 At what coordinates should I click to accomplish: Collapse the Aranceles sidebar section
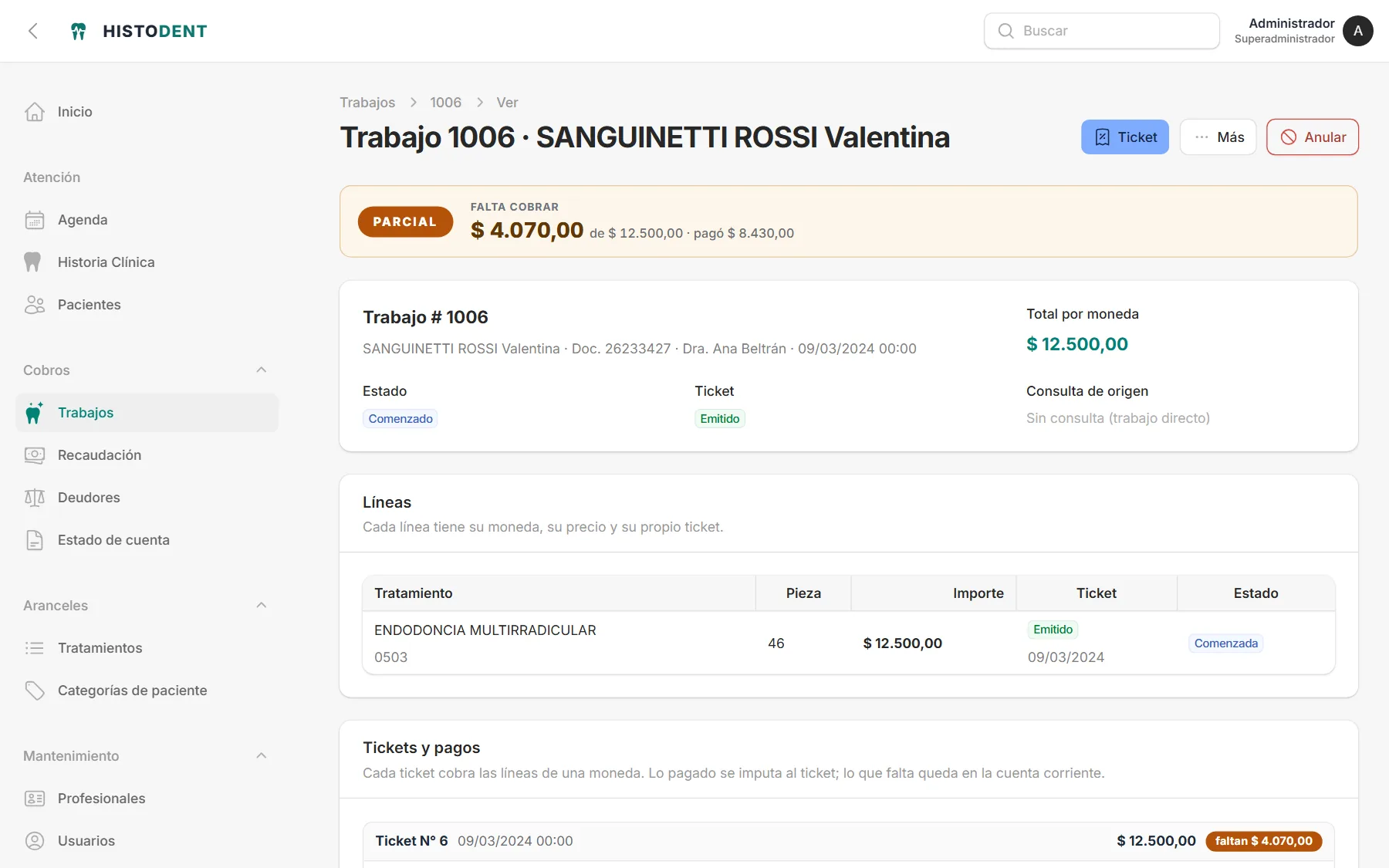pos(262,606)
